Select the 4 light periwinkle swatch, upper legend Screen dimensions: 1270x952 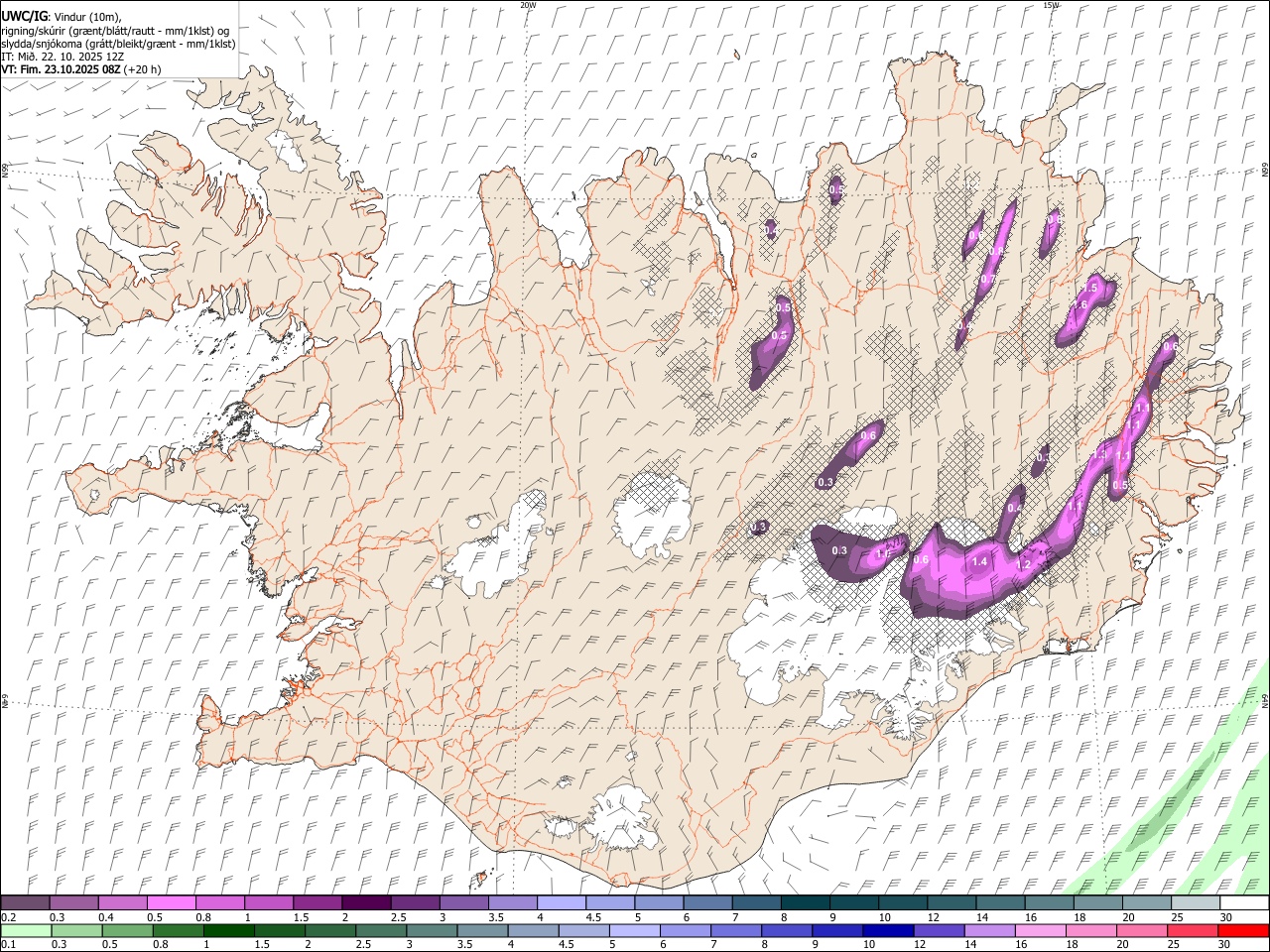click(x=562, y=902)
